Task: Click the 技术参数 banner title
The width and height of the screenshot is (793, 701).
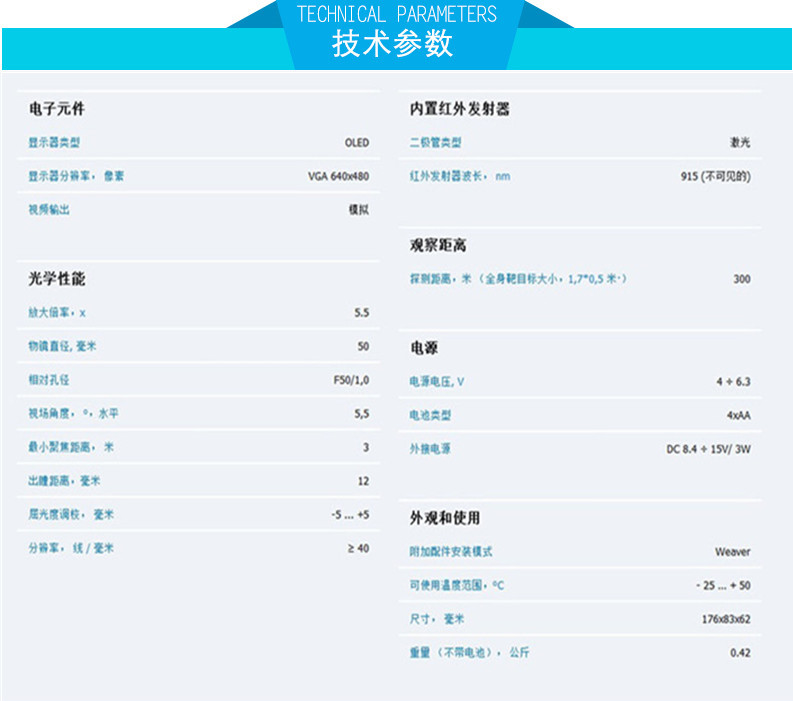Action: (x=393, y=45)
